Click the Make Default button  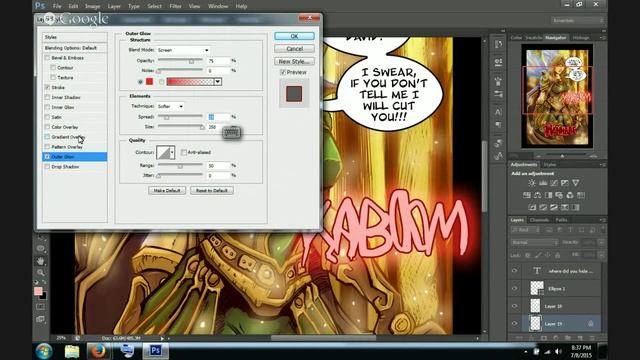coord(167,191)
